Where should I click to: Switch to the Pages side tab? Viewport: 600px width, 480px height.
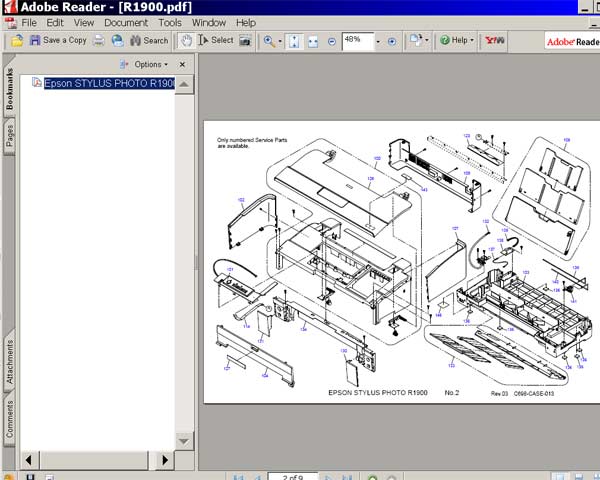9,137
